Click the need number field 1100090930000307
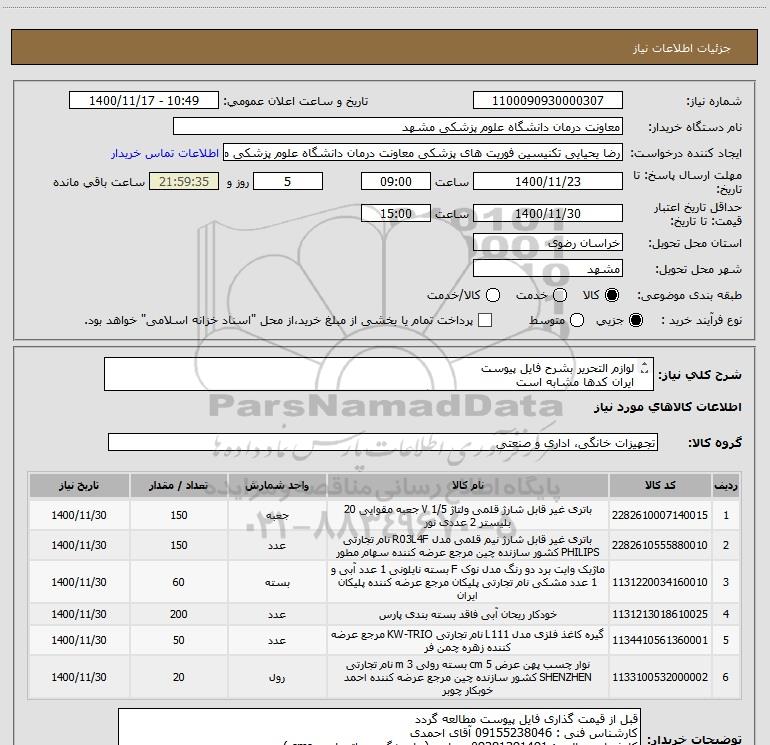This screenshot has height=745, width=770. pyautogui.click(x=548, y=100)
